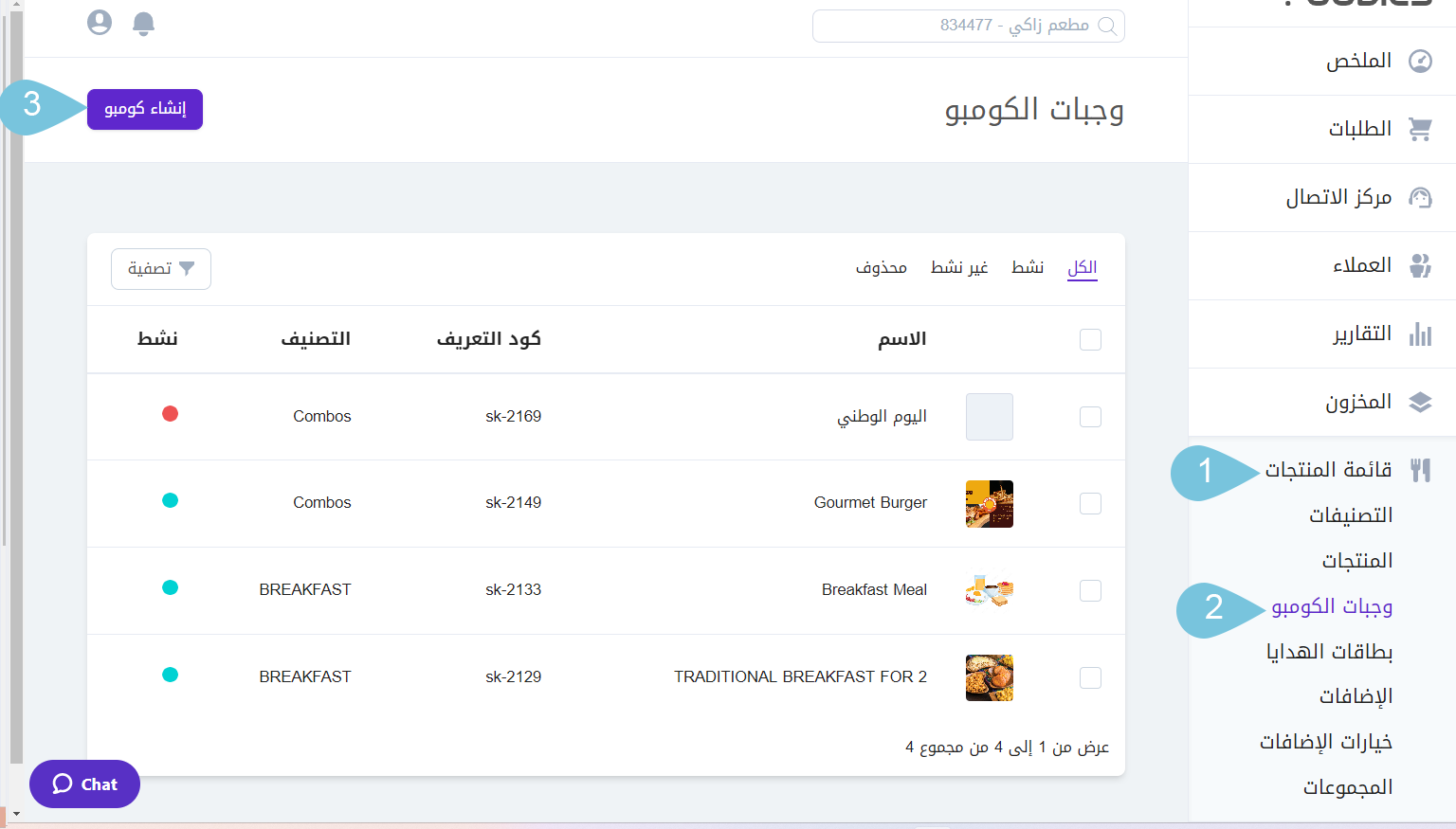
Task: Click the sk-2133 code cell
Action: [x=513, y=589]
